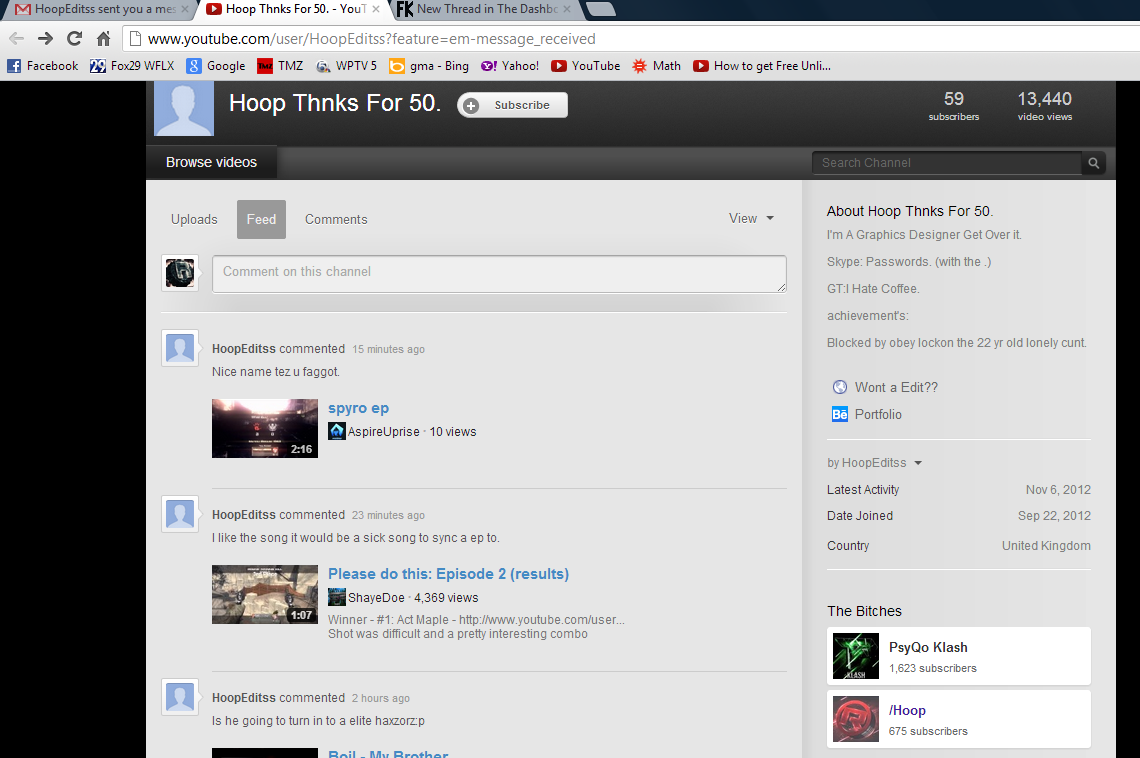The height and width of the screenshot is (758, 1140).
Task: Click the Hoop Thnks For 50 channel avatar
Action: click(x=184, y=108)
